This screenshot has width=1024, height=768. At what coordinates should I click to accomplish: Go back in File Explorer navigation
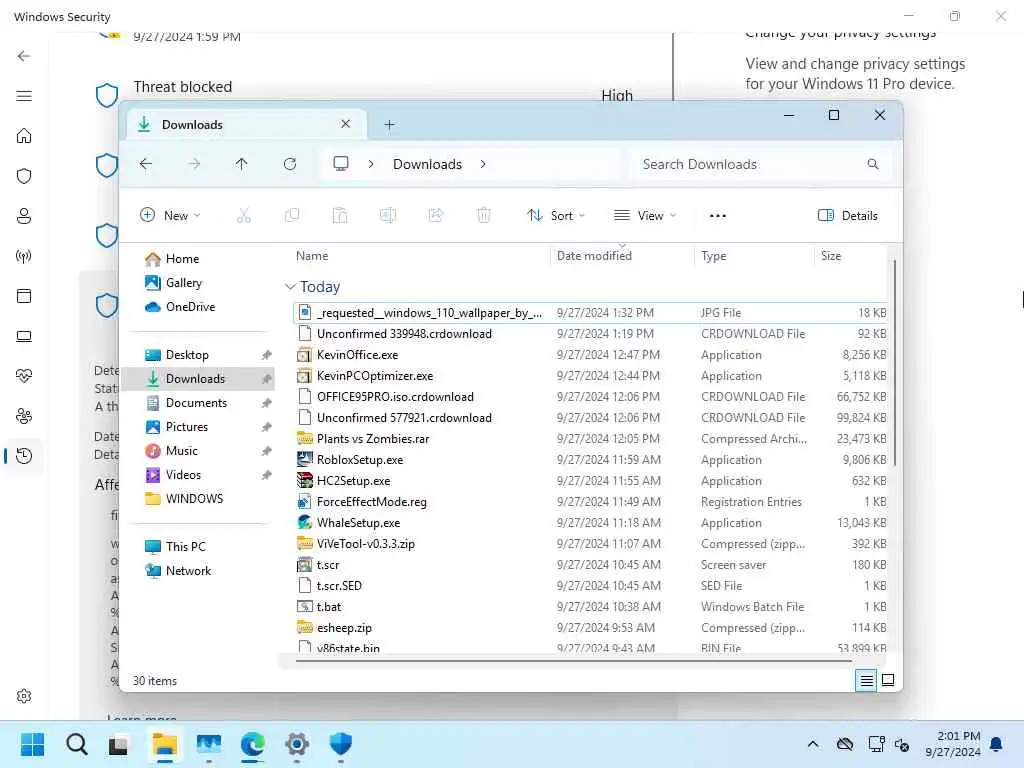[x=146, y=164]
